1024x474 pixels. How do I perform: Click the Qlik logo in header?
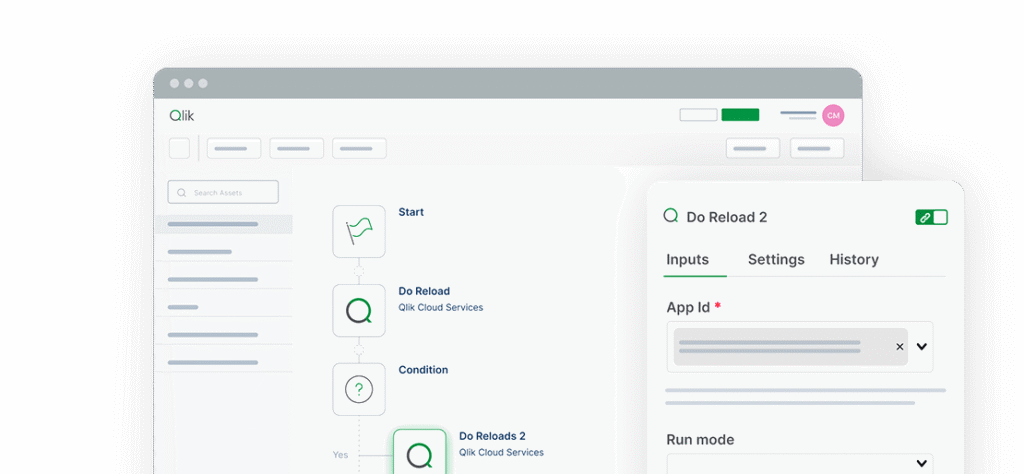click(182, 116)
